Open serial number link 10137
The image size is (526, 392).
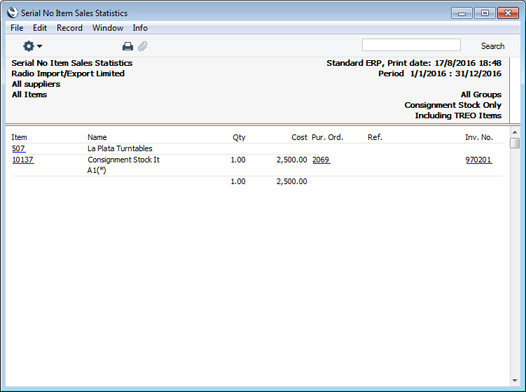pos(23,160)
